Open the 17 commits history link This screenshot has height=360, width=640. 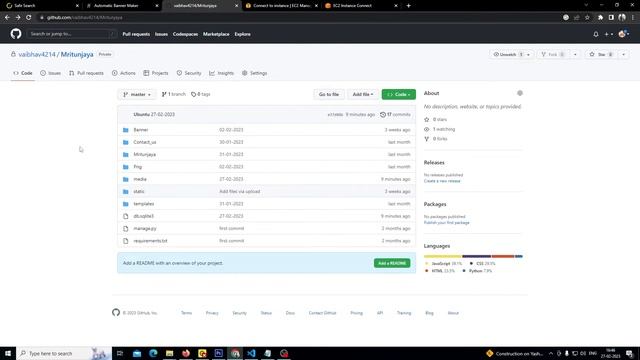coord(395,115)
